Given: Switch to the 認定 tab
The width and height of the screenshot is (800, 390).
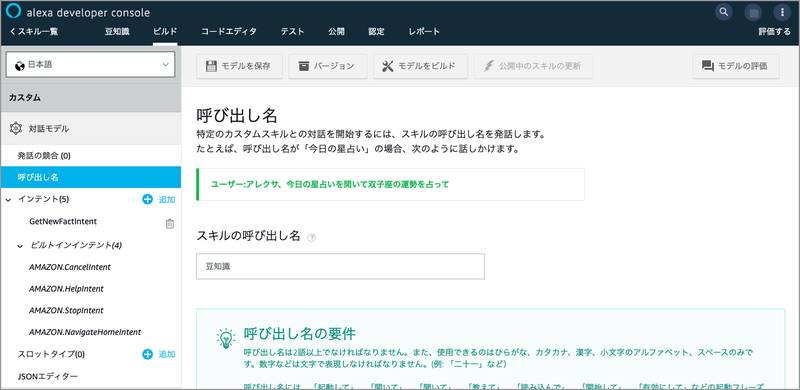Looking at the screenshot, I should [377, 32].
